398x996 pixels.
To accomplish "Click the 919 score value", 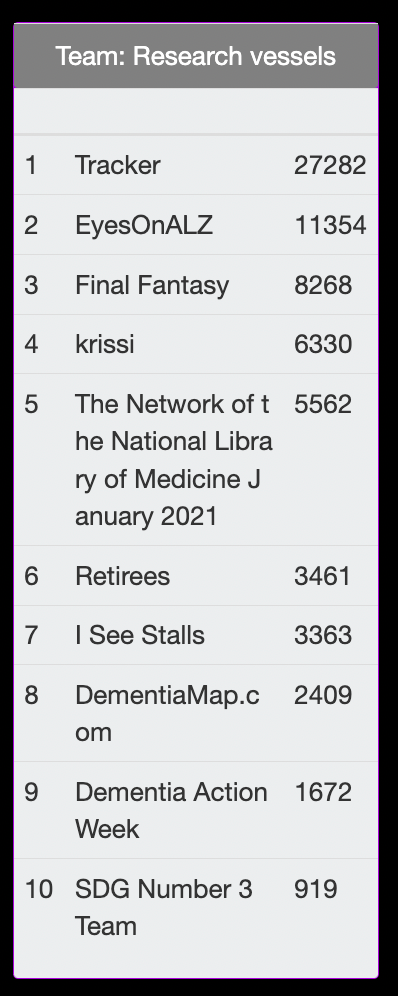I will click(x=315, y=889).
